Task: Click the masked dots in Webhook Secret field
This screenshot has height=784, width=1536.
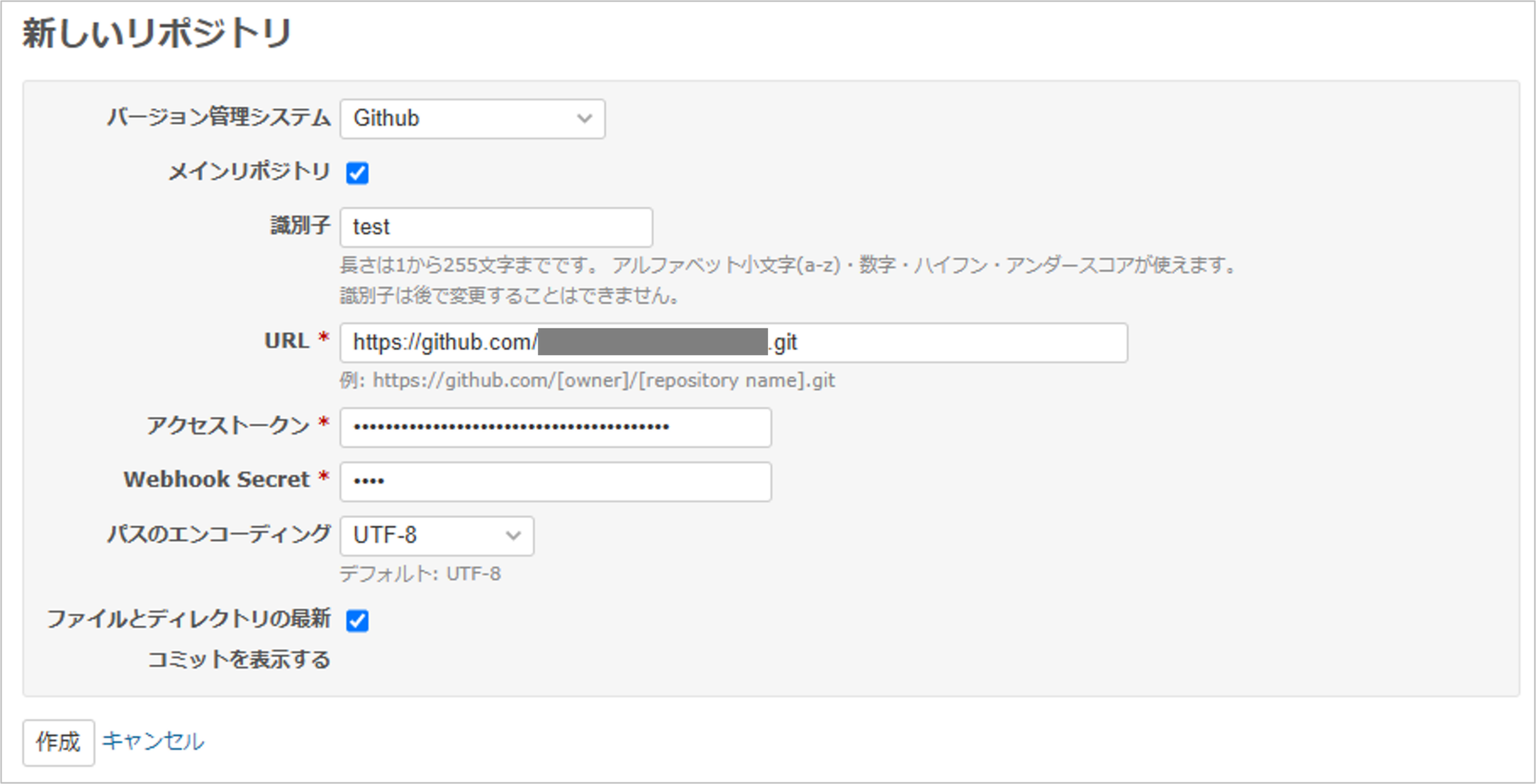Action: (x=368, y=481)
